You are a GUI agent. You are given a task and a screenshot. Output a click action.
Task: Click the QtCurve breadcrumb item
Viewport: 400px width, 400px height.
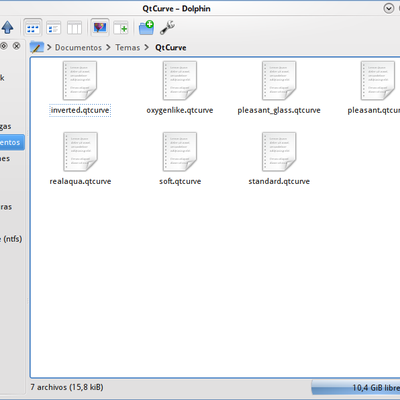point(171,48)
